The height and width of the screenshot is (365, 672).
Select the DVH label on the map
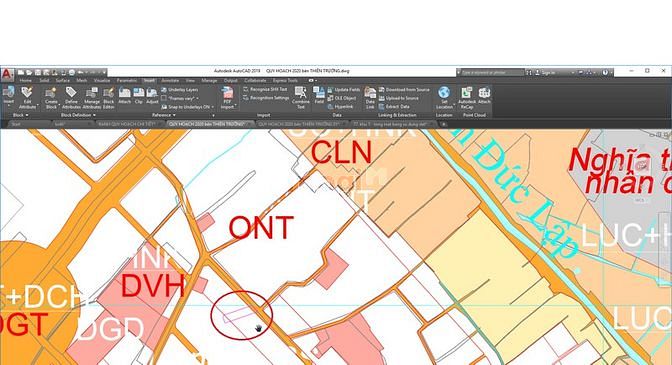click(153, 285)
